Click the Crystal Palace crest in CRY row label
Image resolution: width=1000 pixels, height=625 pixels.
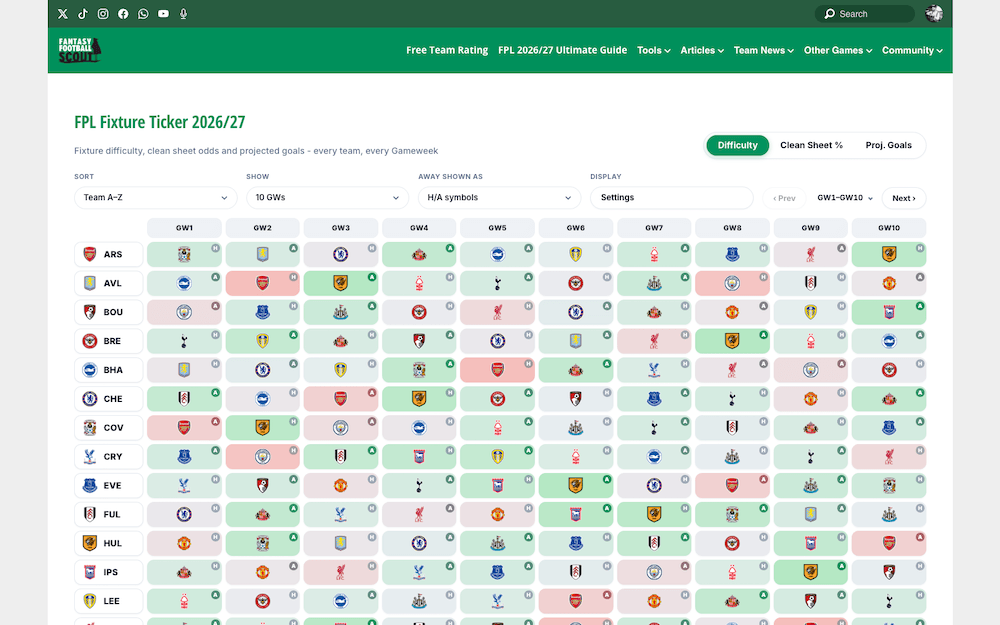[90, 457]
